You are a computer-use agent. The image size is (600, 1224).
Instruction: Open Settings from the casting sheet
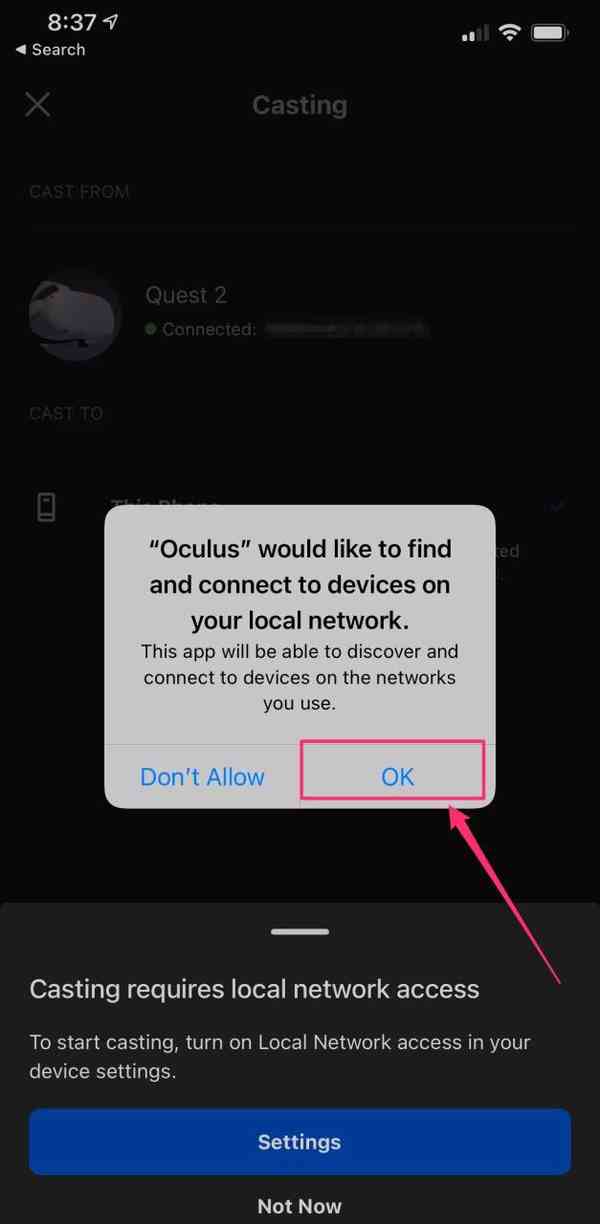click(x=300, y=1142)
